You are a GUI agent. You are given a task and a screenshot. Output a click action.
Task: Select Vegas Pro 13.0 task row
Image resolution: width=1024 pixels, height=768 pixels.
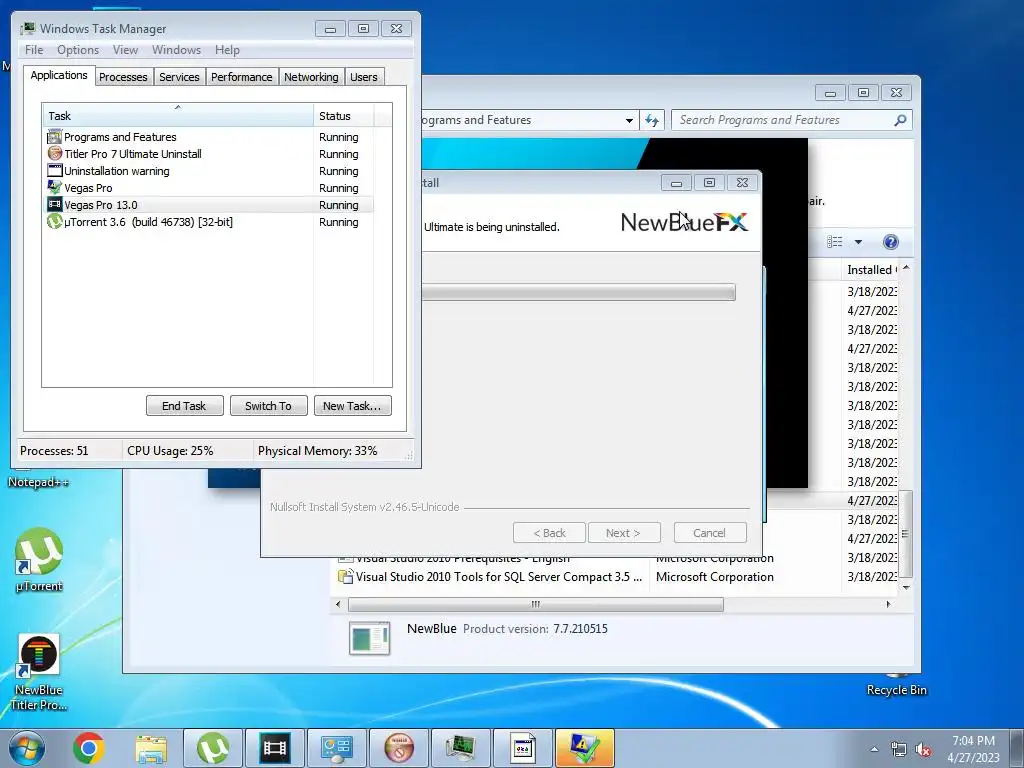pos(209,205)
